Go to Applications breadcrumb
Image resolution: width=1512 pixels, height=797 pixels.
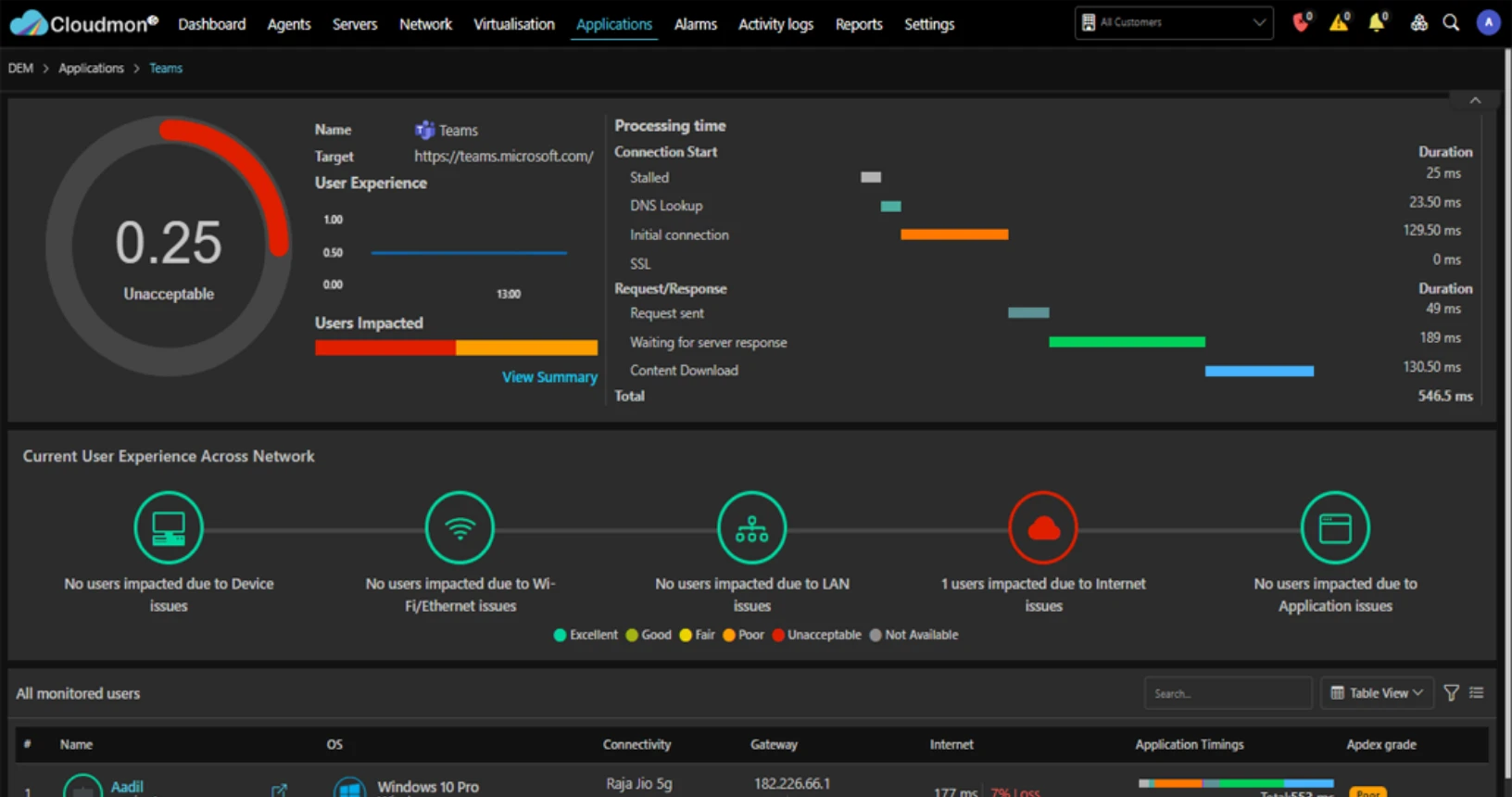click(91, 69)
